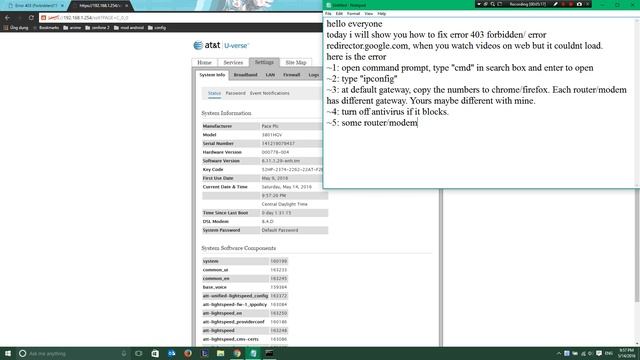
Task: Open Command Prompt taskbar icon
Action: pos(269,353)
